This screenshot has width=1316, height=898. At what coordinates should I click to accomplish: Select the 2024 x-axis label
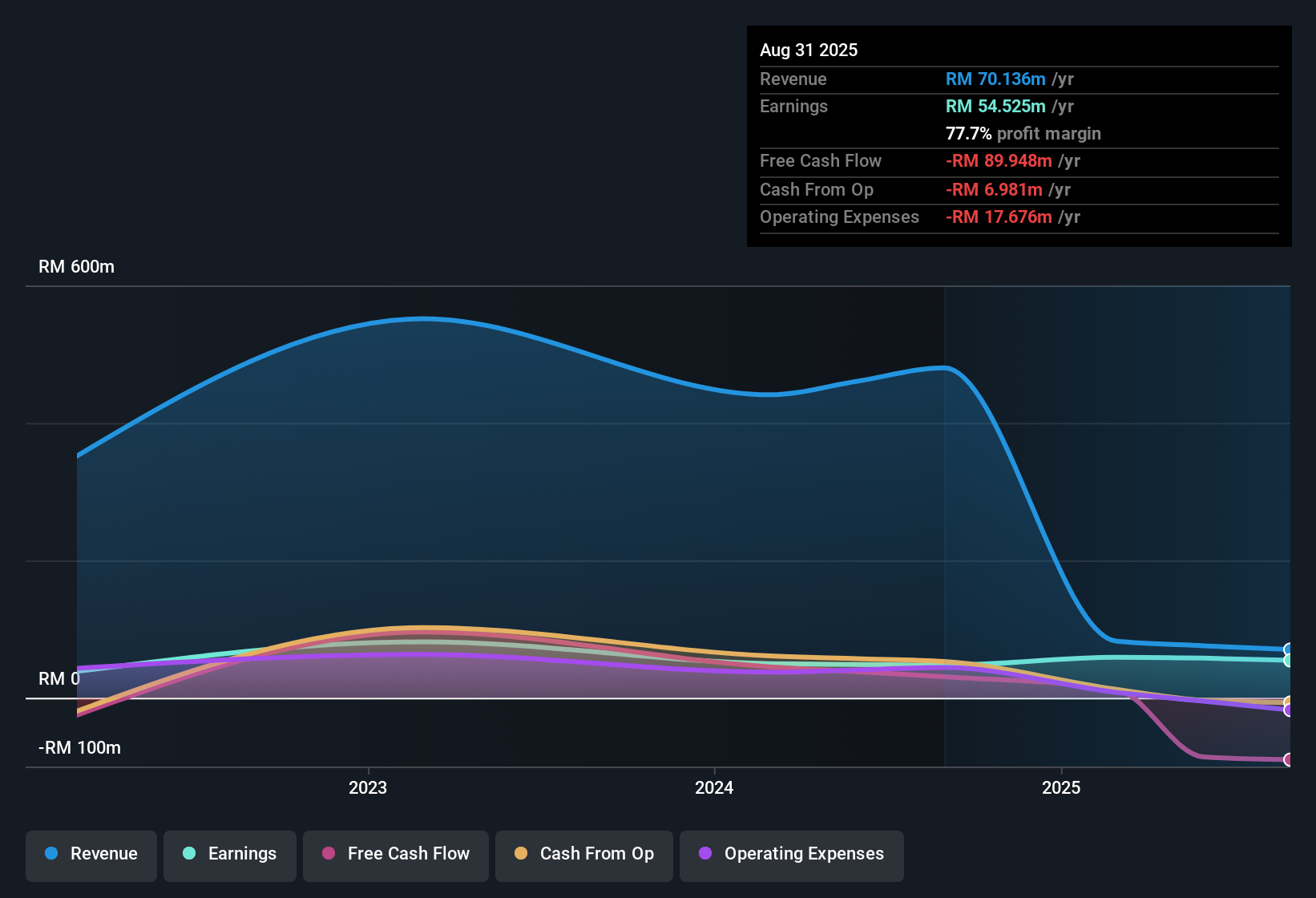click(x=714, y=788)
